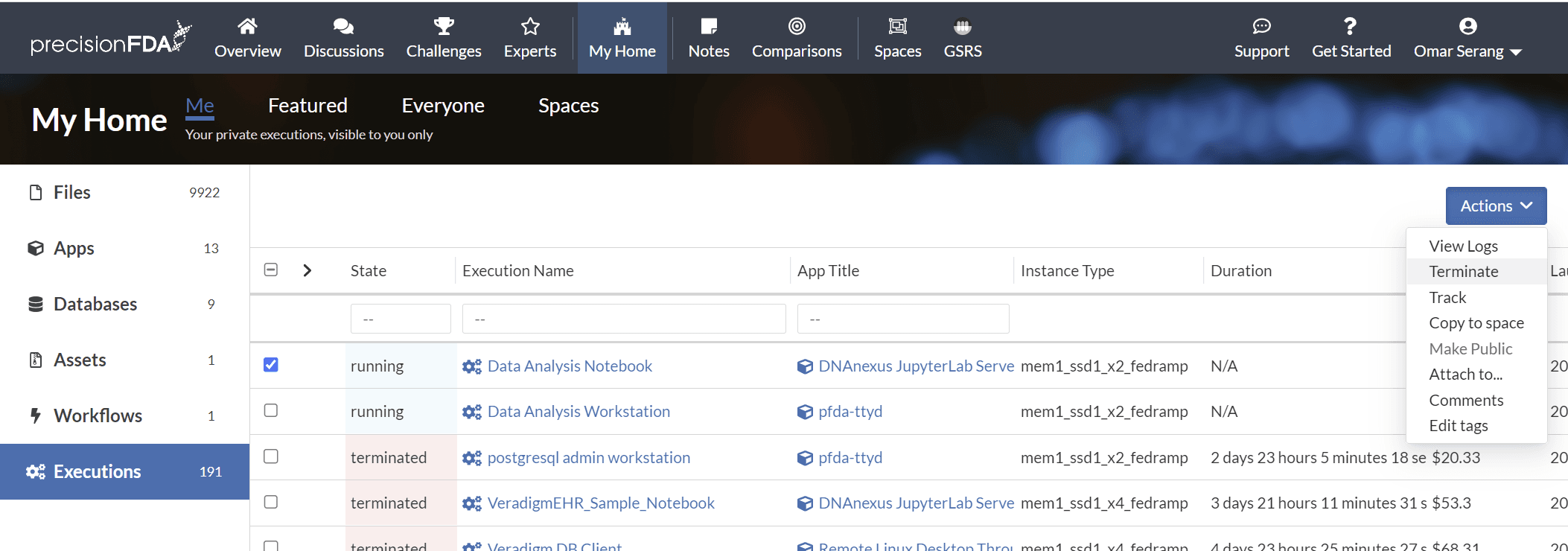Expand rows using the header chevron arrow
The width and height of the screenshot is (1568, 551).
click(307, 270)
